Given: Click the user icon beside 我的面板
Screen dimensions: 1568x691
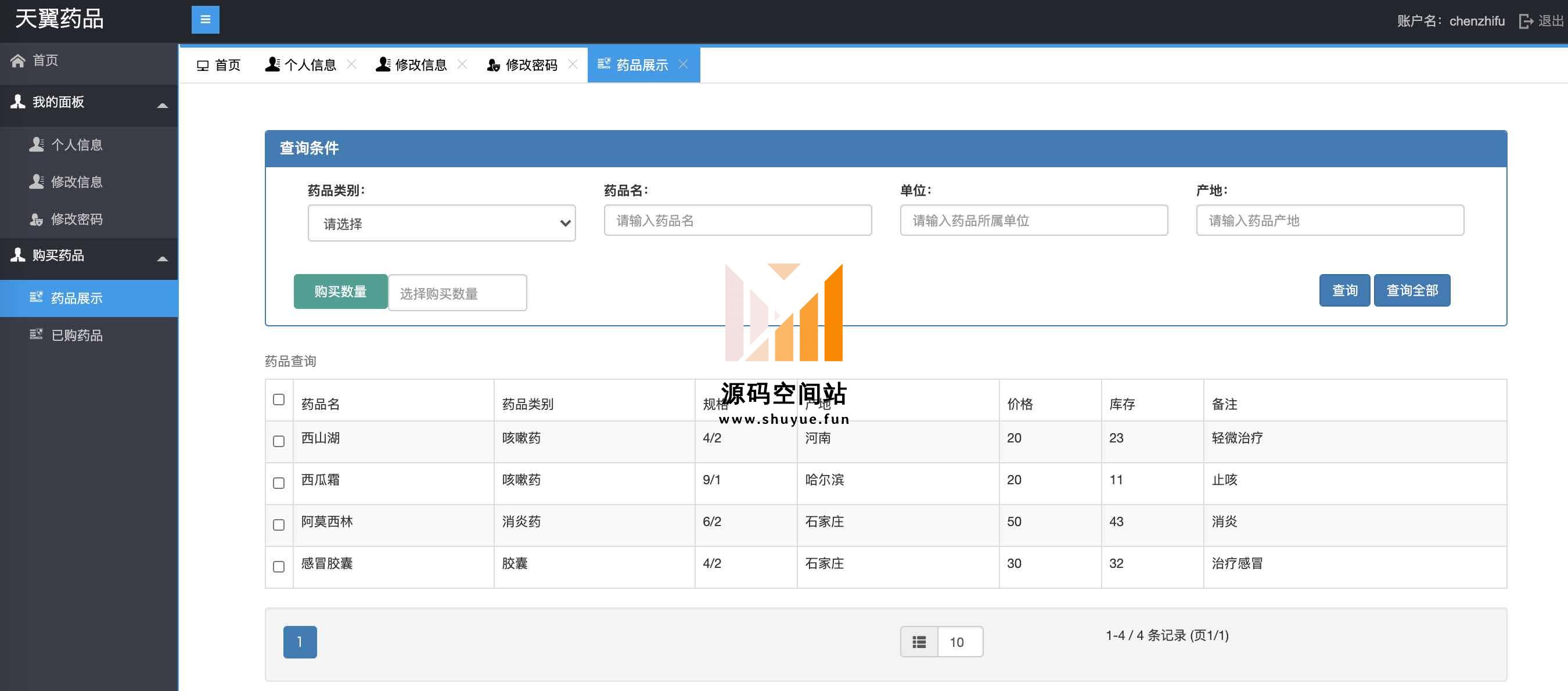Looking at the screenshot, I should tap(17, 102).
